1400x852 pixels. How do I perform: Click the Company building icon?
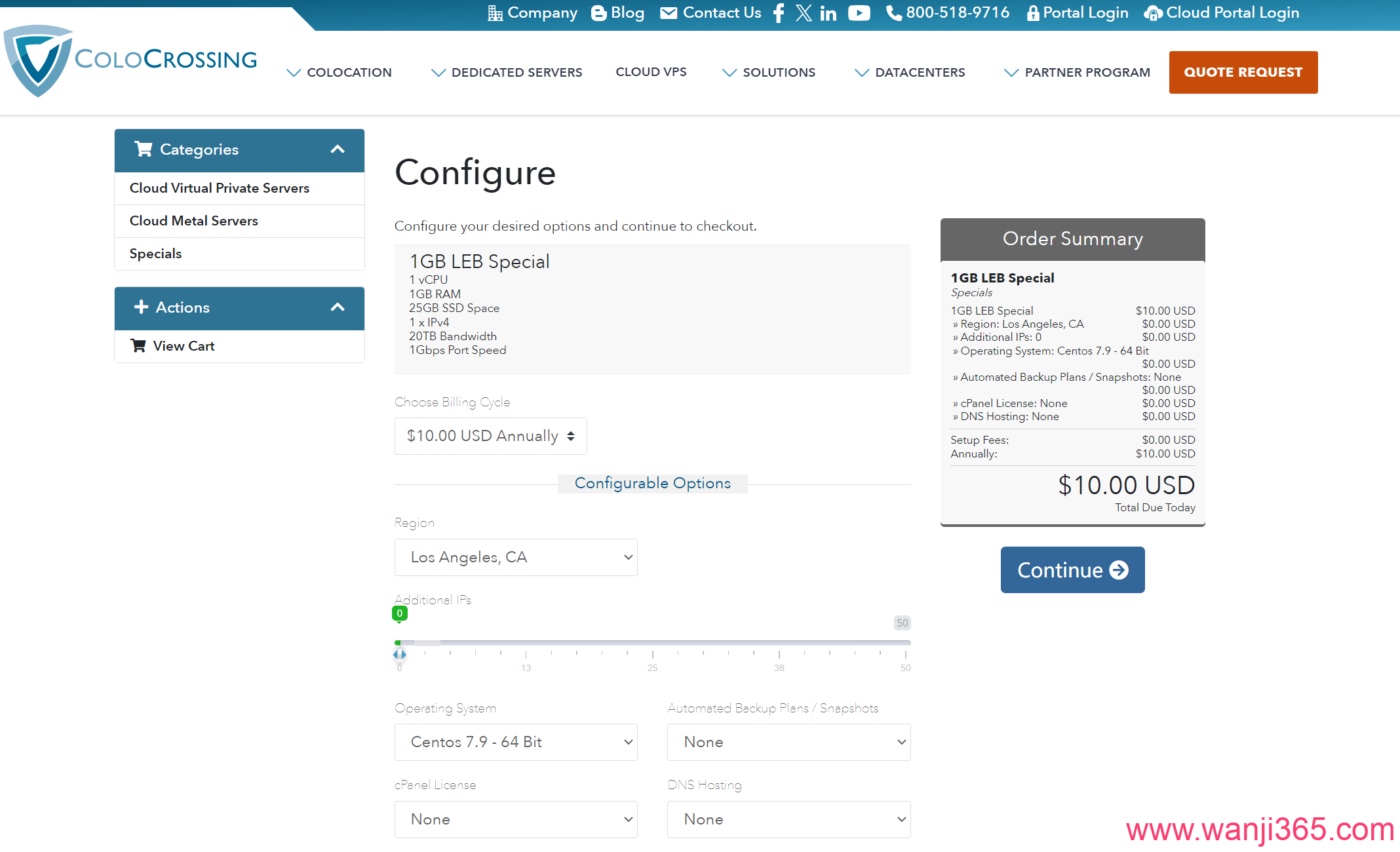click(495, 13)
